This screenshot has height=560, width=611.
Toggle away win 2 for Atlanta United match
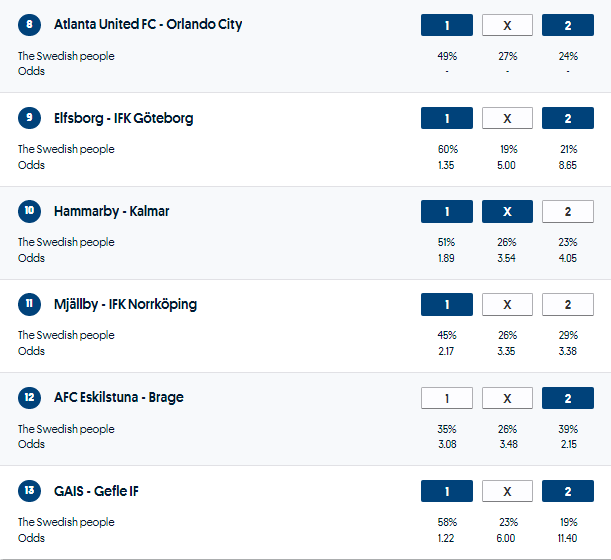(567, 25)
